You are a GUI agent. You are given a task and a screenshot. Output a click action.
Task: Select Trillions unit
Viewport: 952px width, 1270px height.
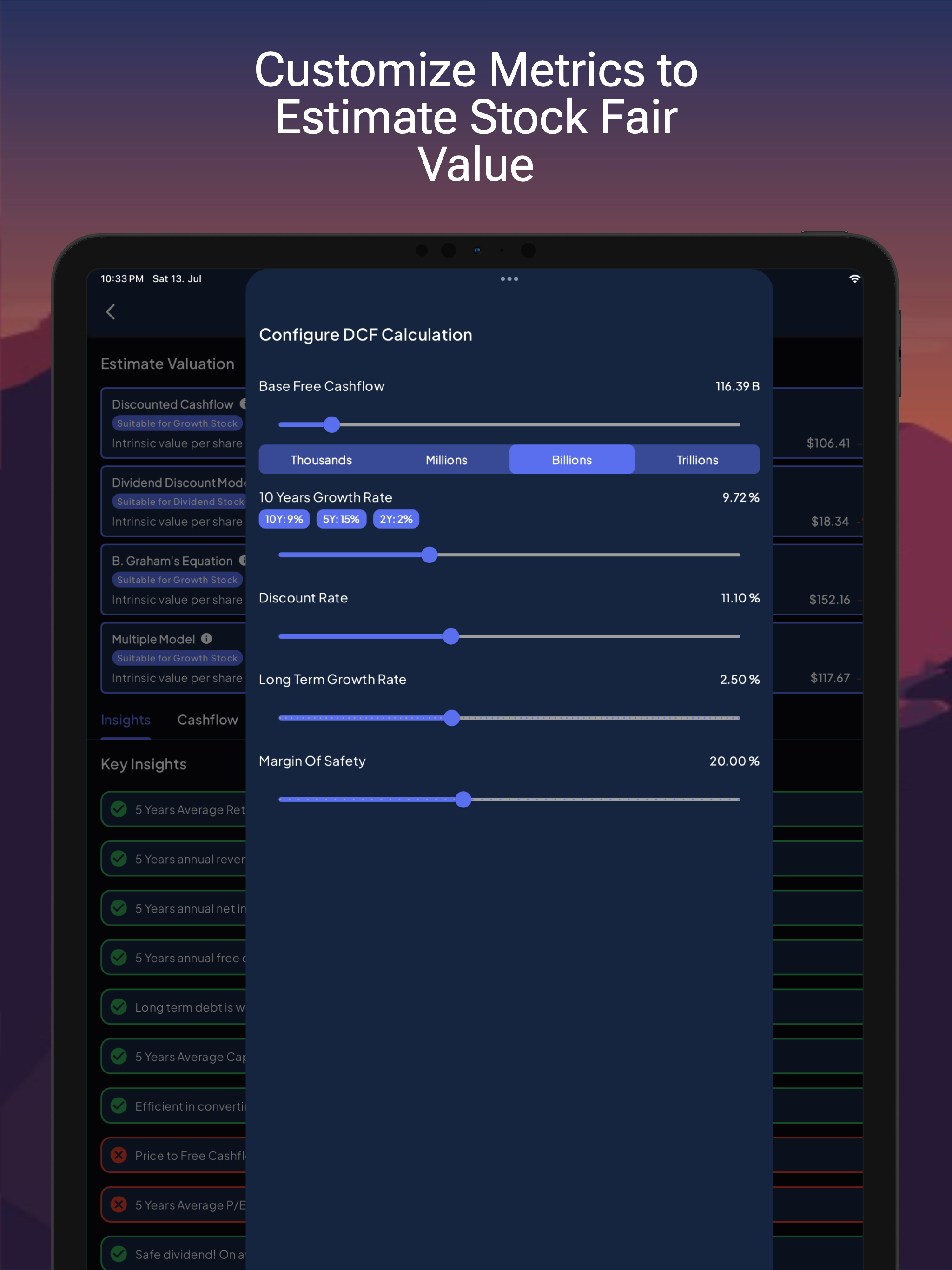click(x=697, y=459)
